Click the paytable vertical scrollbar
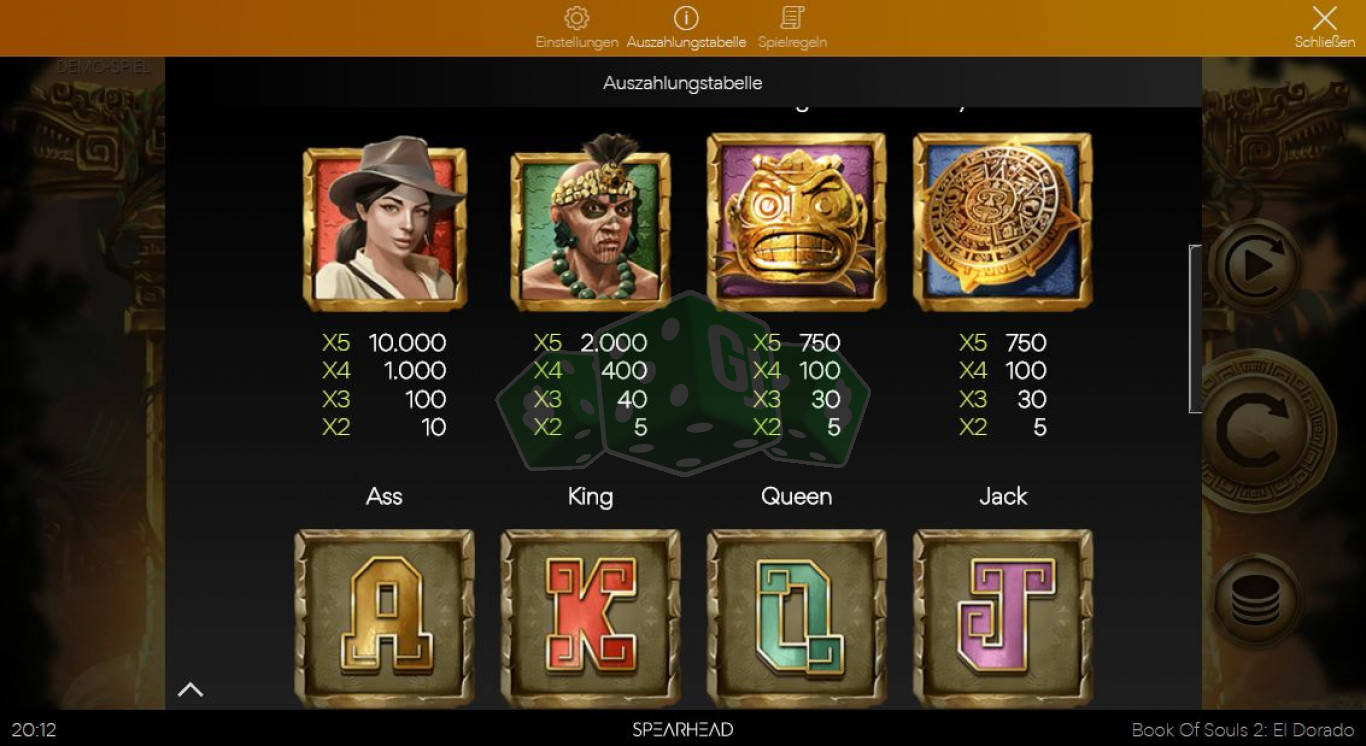Viewport: 1366px width, 746px height. 1194,328
